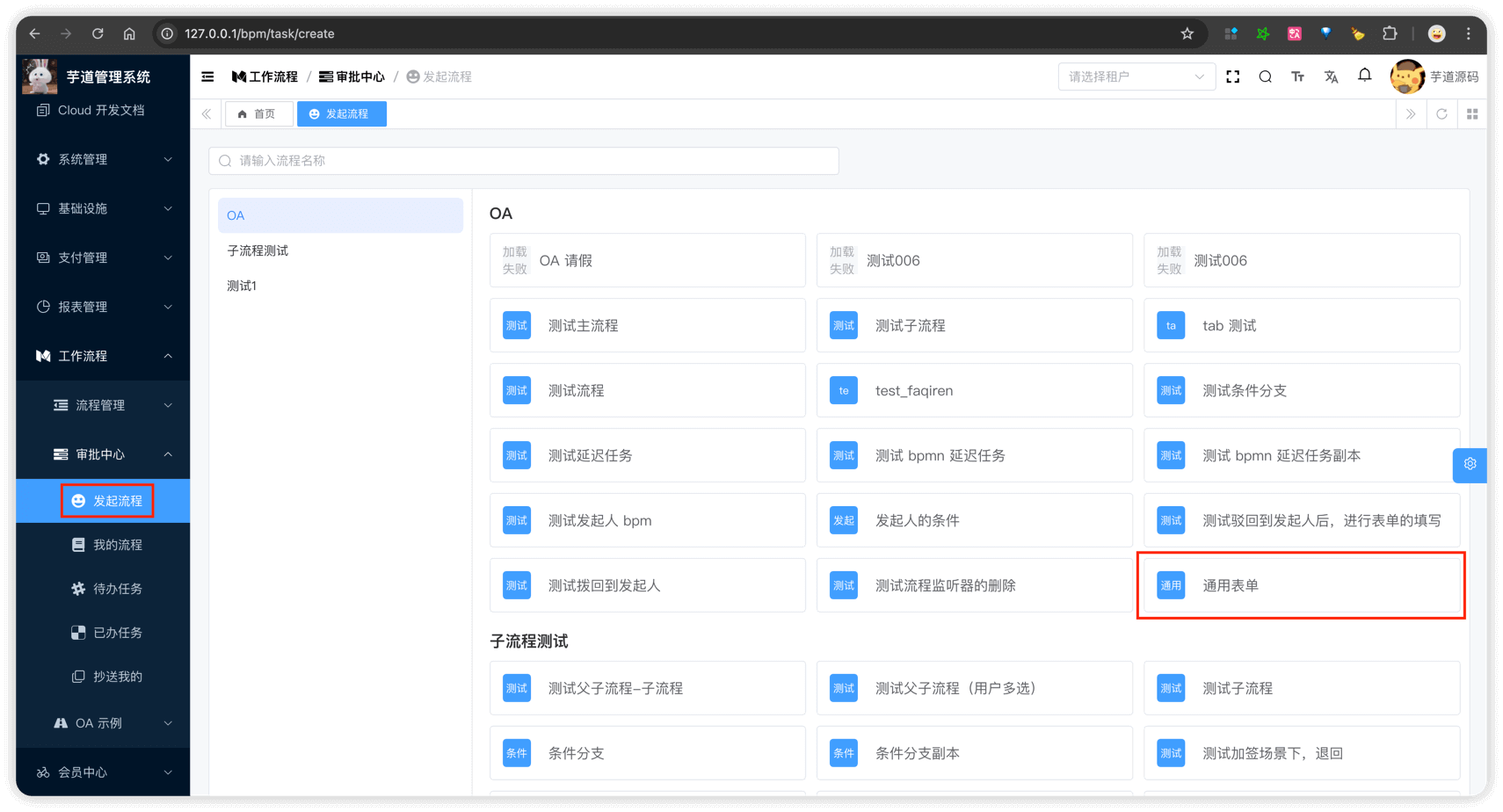Start the 通用表单 process
Viewport: 1503px width, 812px height.
tap(1301, 584)
